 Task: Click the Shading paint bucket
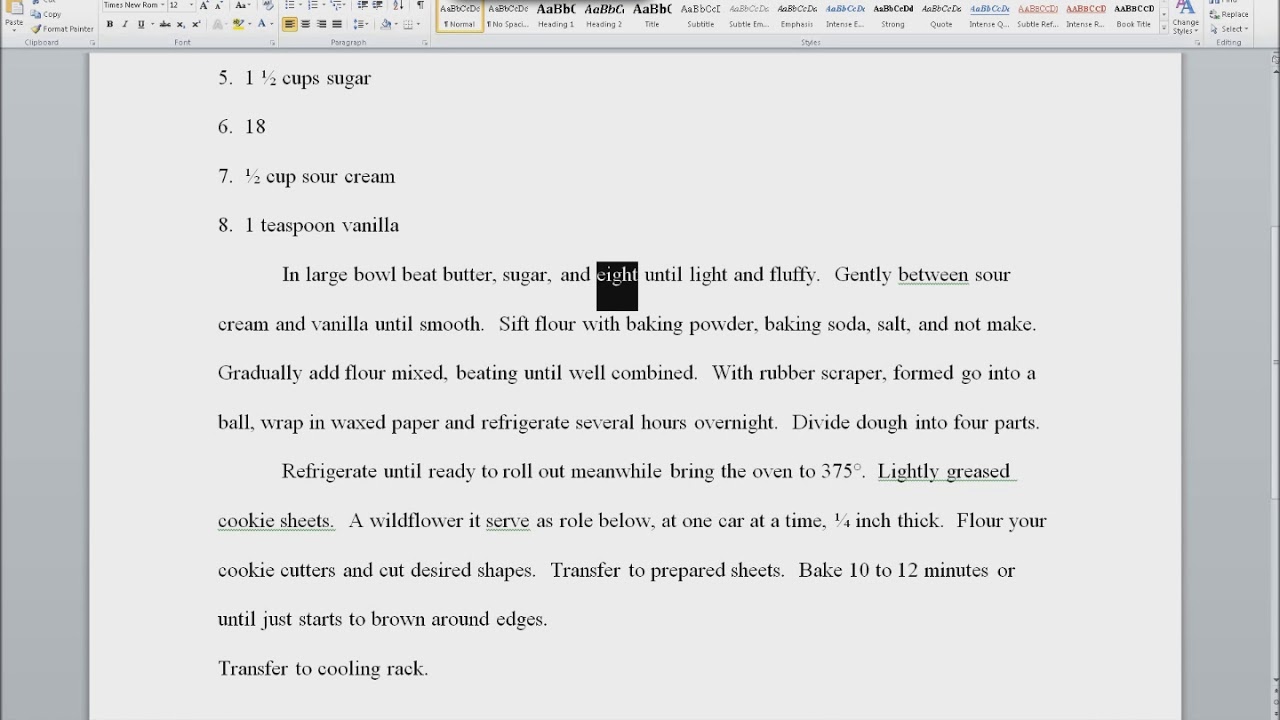pos(386,24)
